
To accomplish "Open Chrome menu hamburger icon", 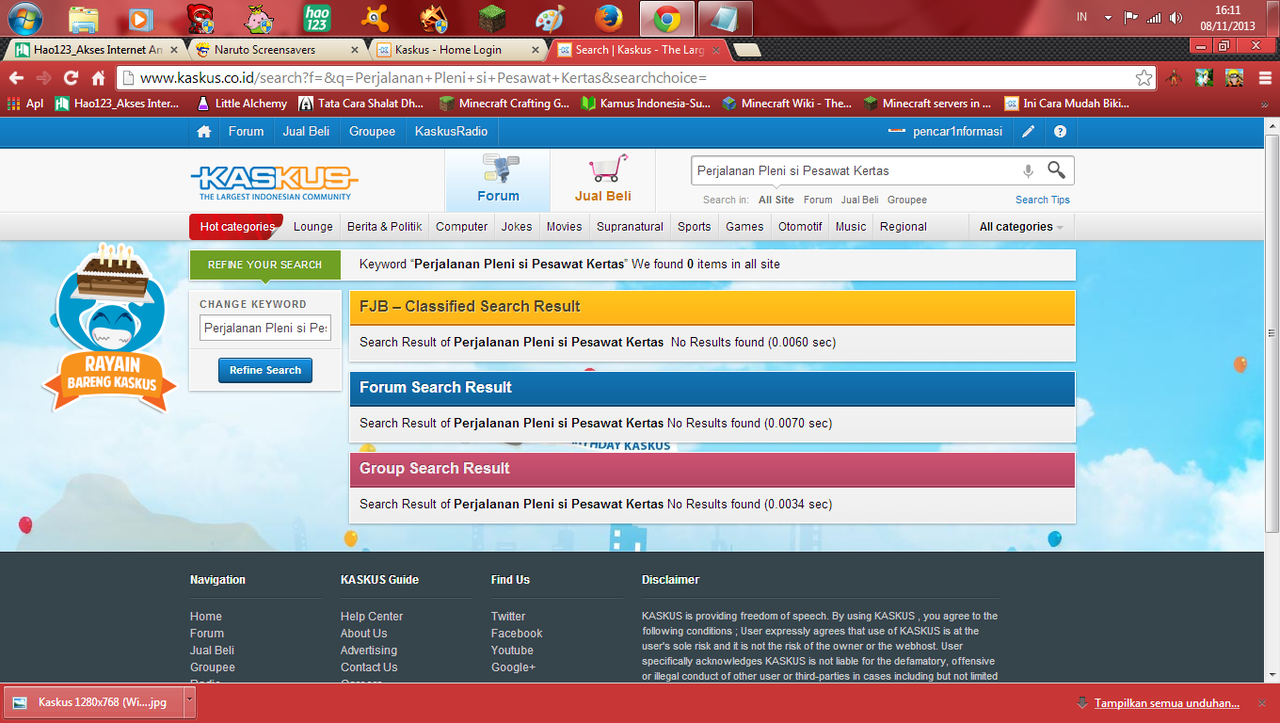I will (1265, 78).
